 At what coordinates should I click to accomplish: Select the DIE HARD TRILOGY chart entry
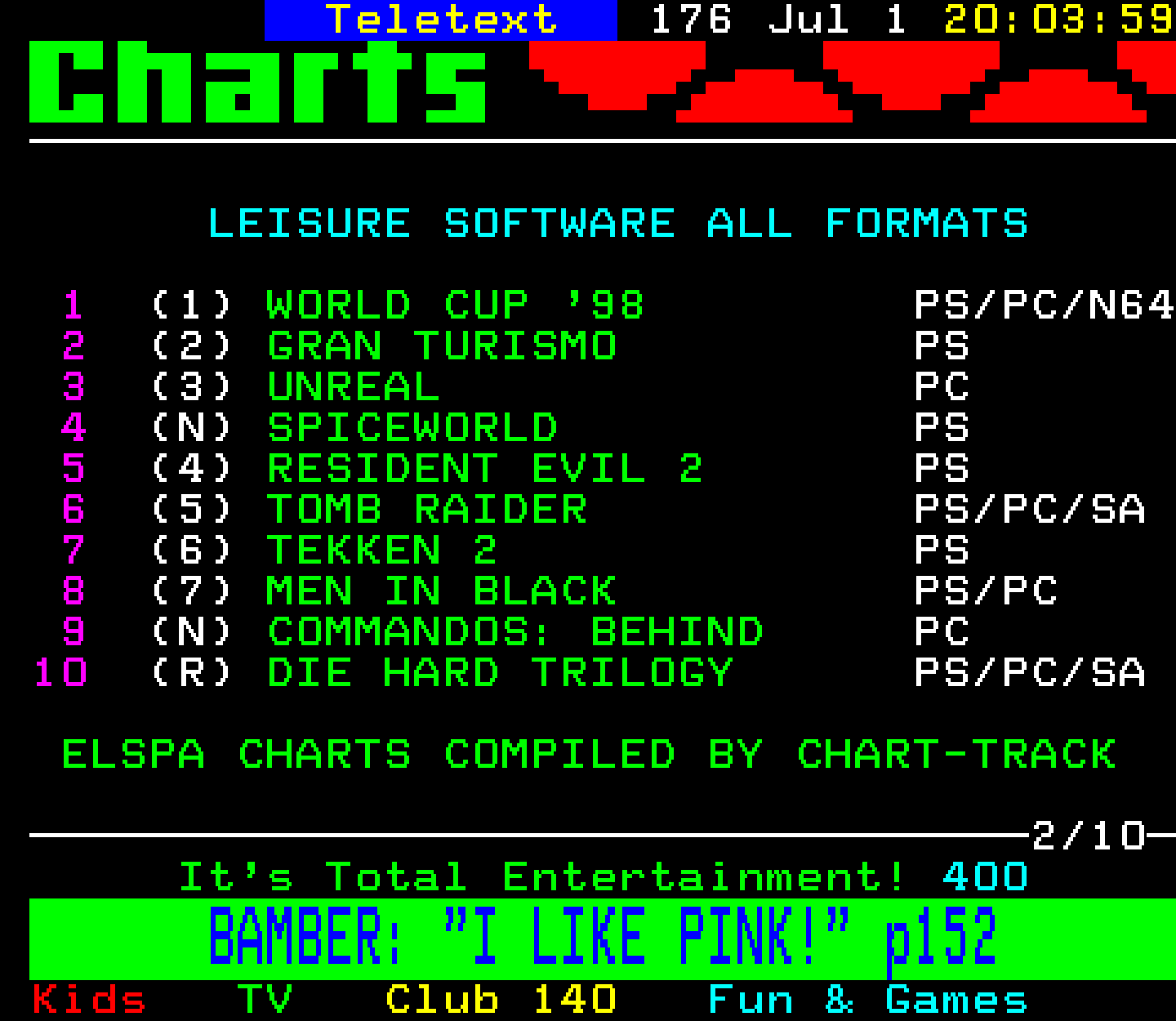501,673
